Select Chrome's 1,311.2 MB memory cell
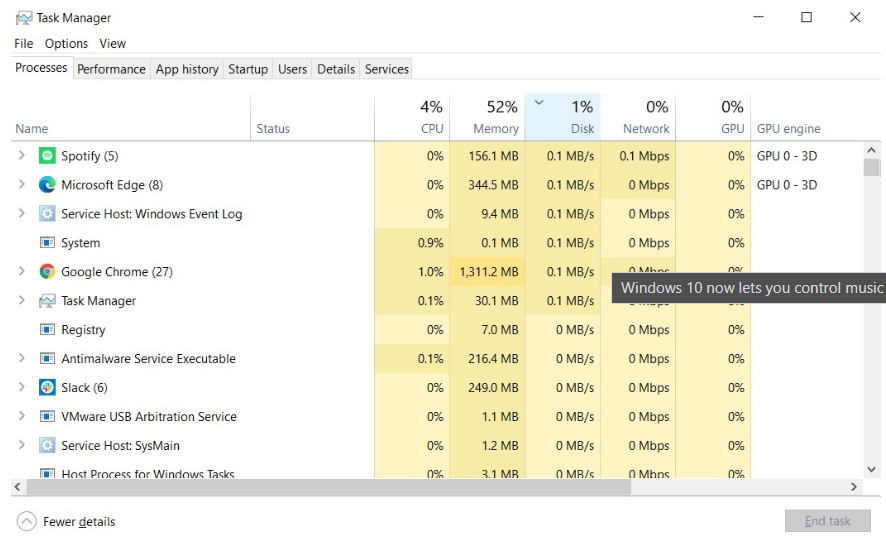886x537 pixels. pos(487,271)
